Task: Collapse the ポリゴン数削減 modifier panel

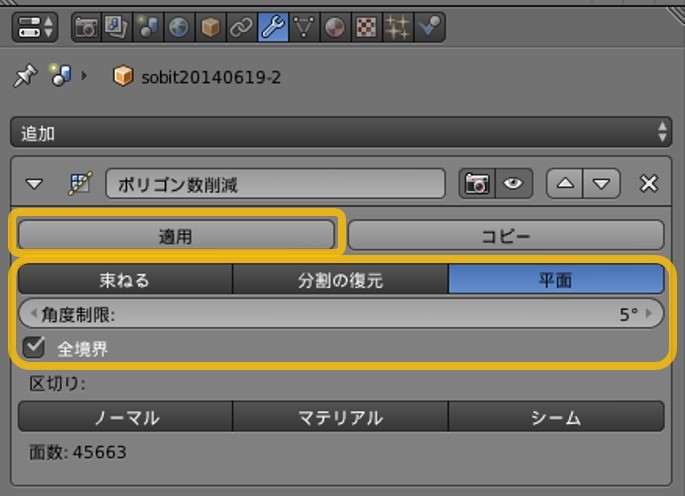Action: point(35,184)
